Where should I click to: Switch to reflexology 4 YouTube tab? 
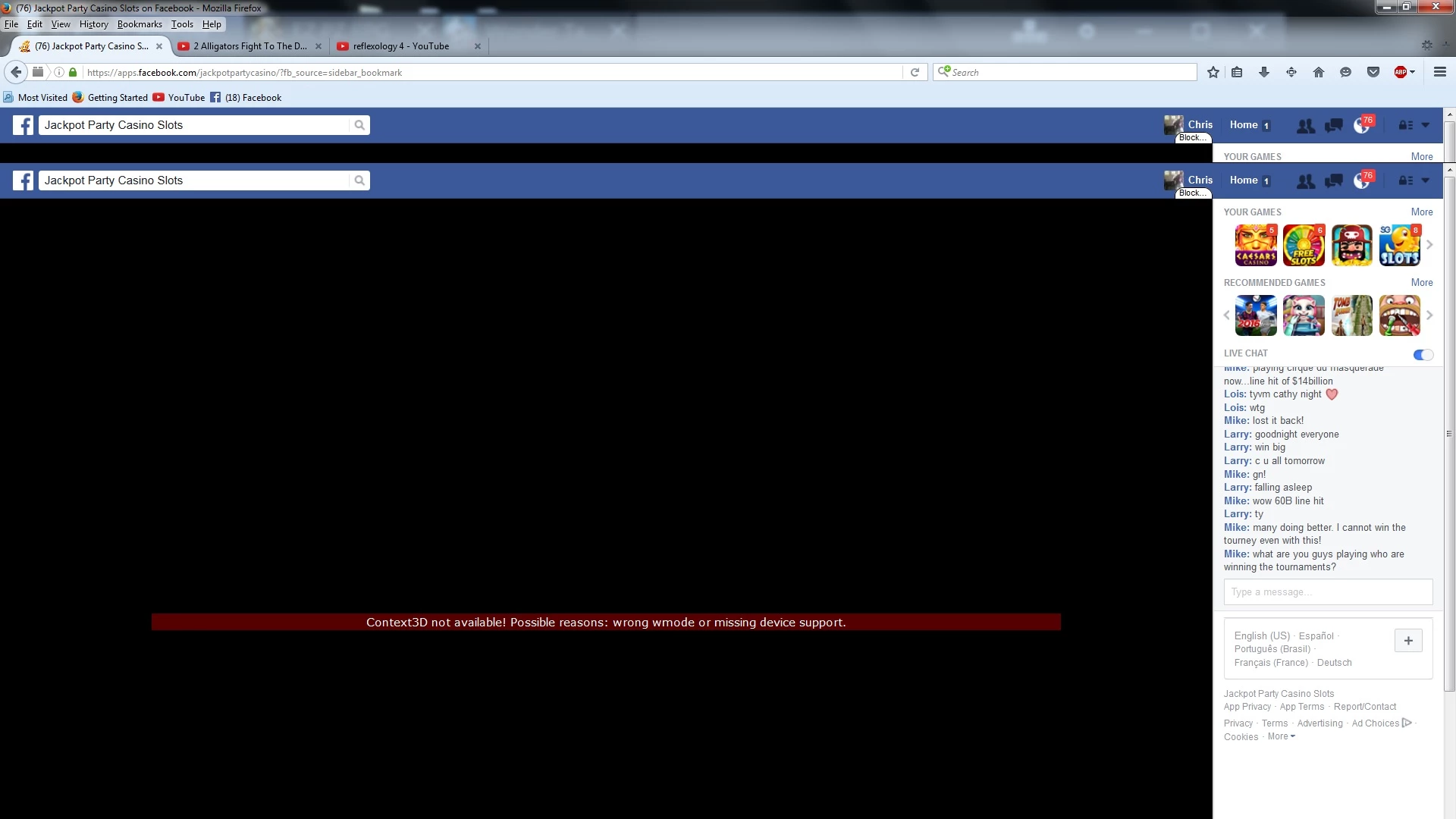(401, 46)
